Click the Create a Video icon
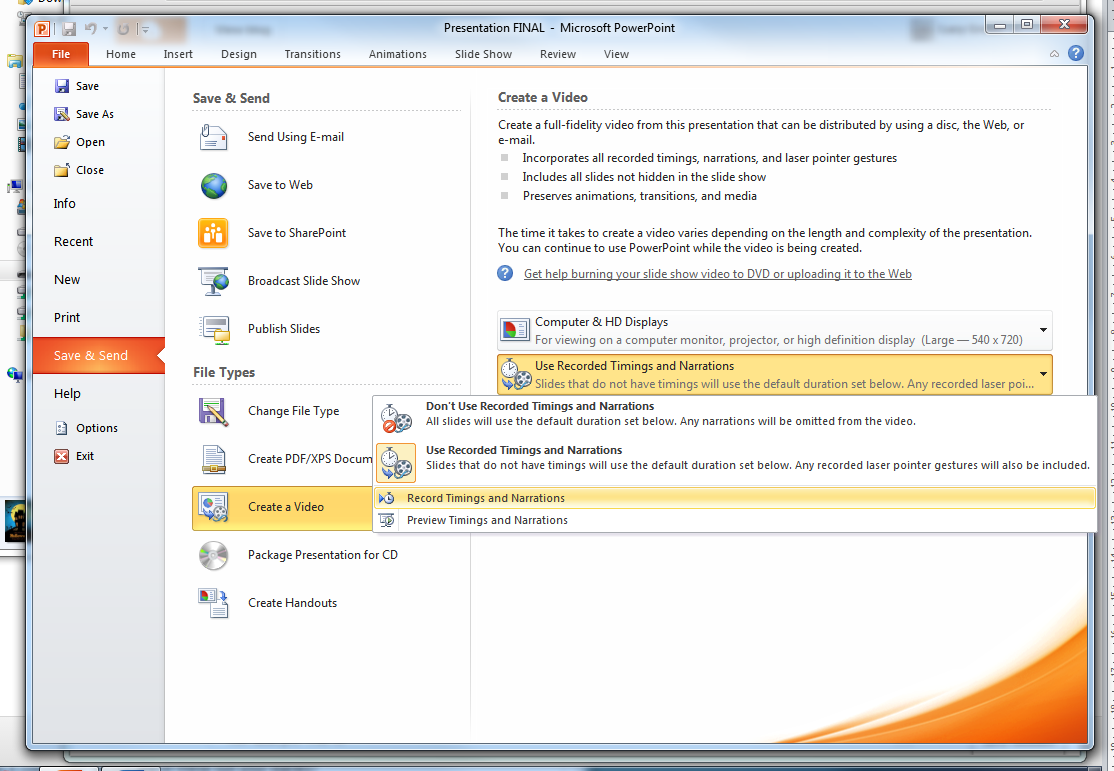 click(x=213, y=507)
